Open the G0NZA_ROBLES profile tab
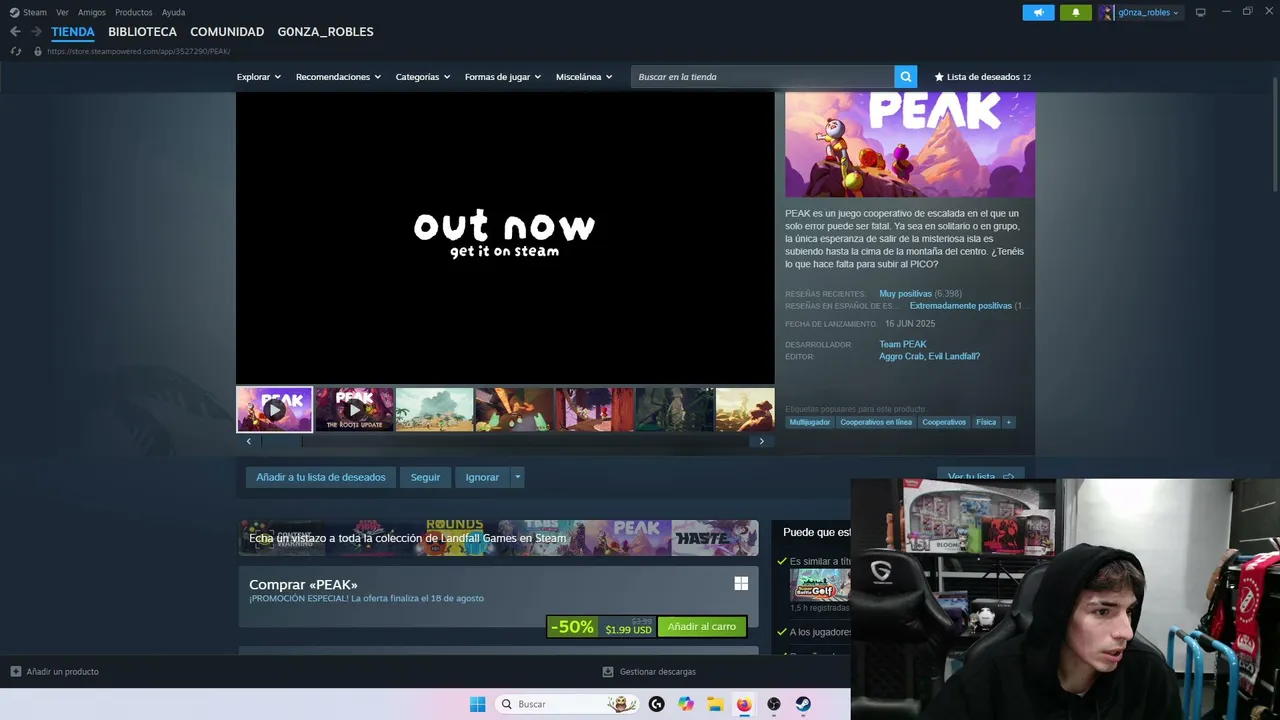This screenshot has height=720, width=1280. [x=325, y=32]
